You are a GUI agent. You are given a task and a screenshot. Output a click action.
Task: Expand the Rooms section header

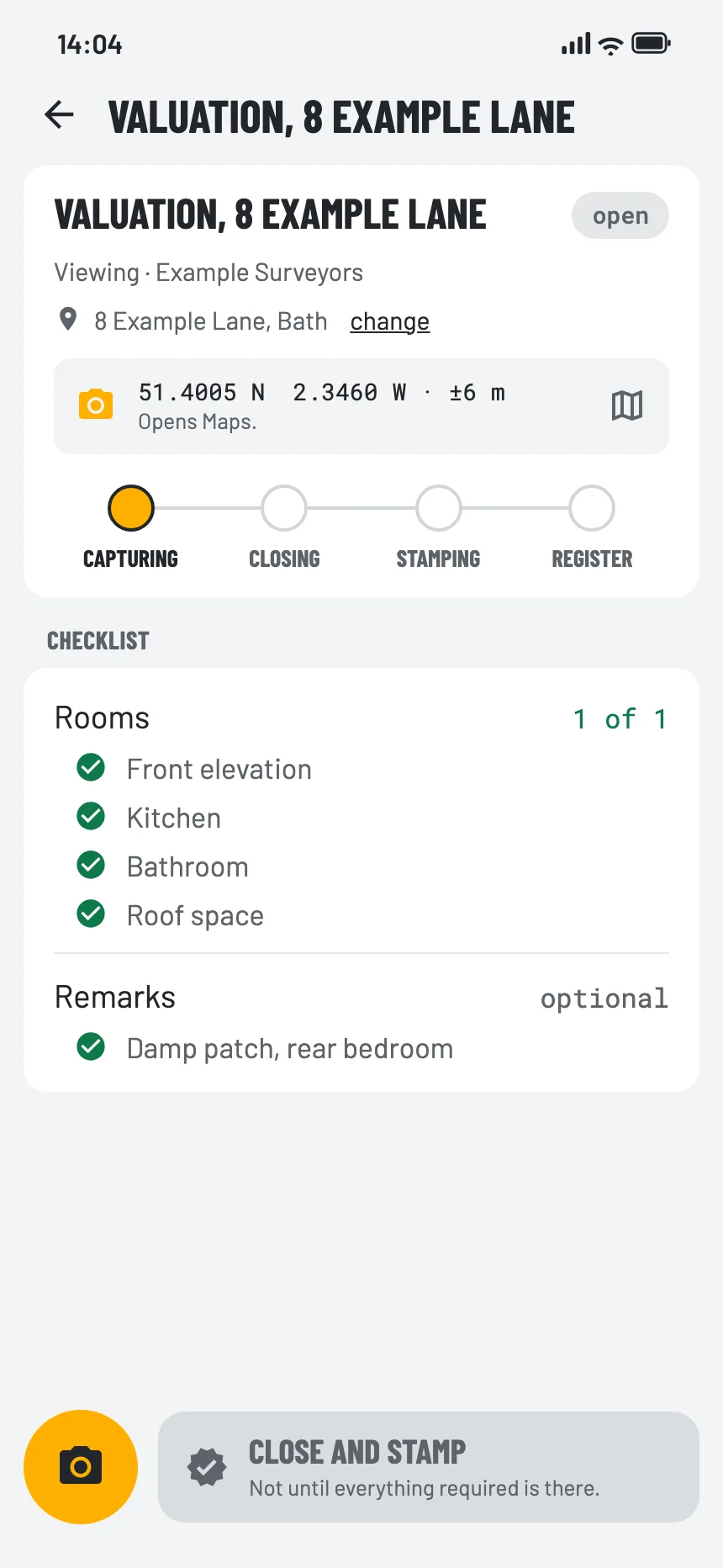click(361, 718)
